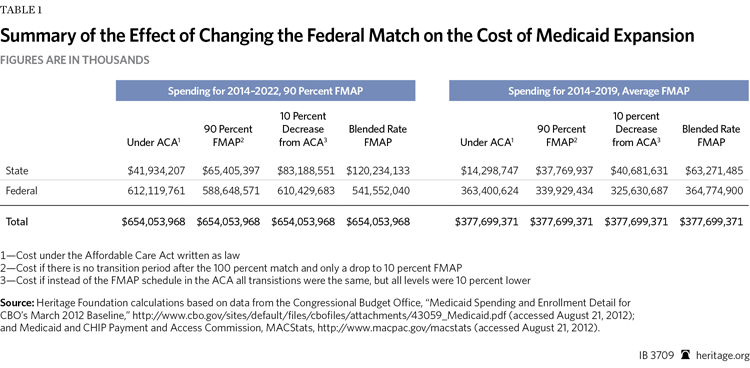Click the Federal value 612,119,761
750x368 pixels.
coord(156,191)
